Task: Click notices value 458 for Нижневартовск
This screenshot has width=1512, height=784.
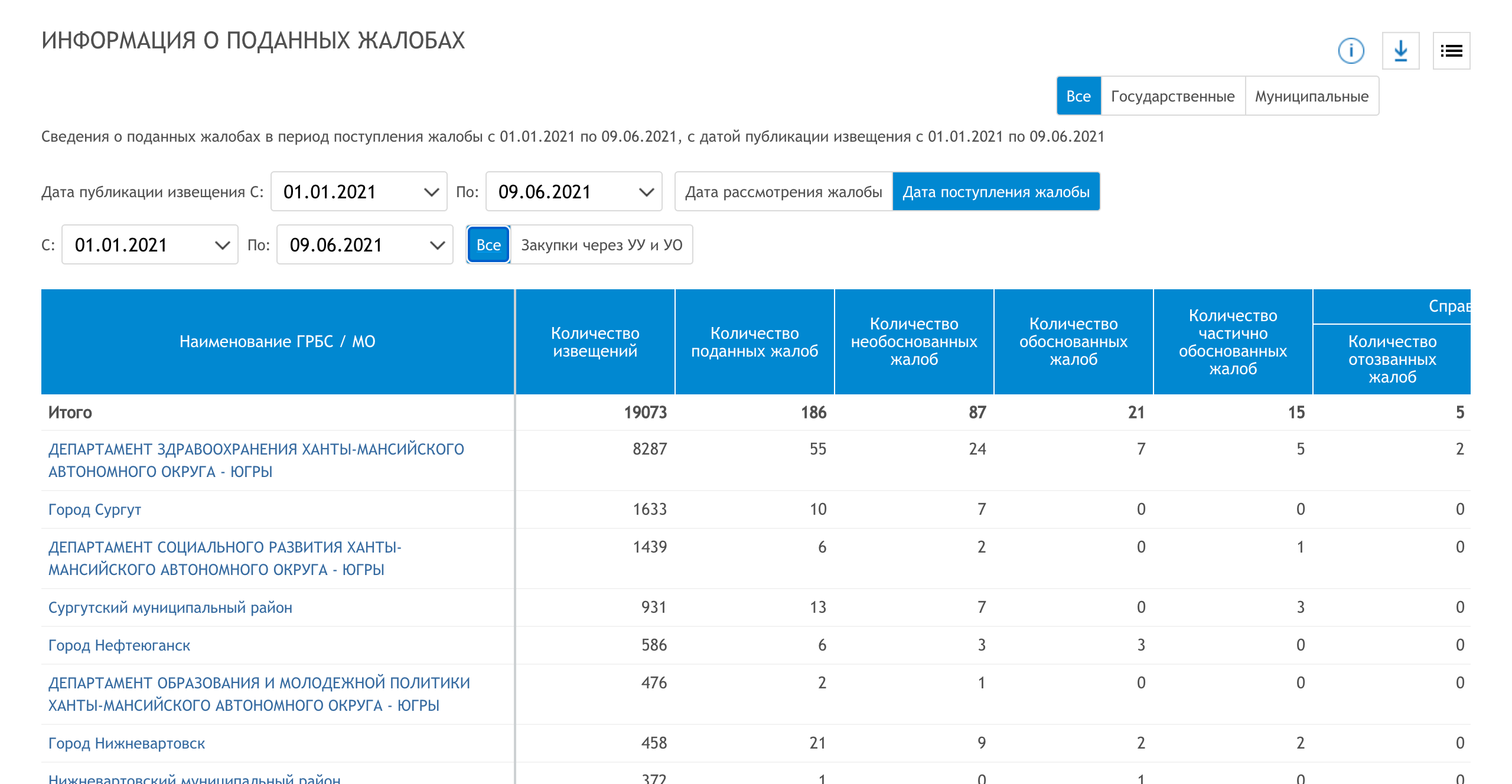Action: [x=654, y=743]
